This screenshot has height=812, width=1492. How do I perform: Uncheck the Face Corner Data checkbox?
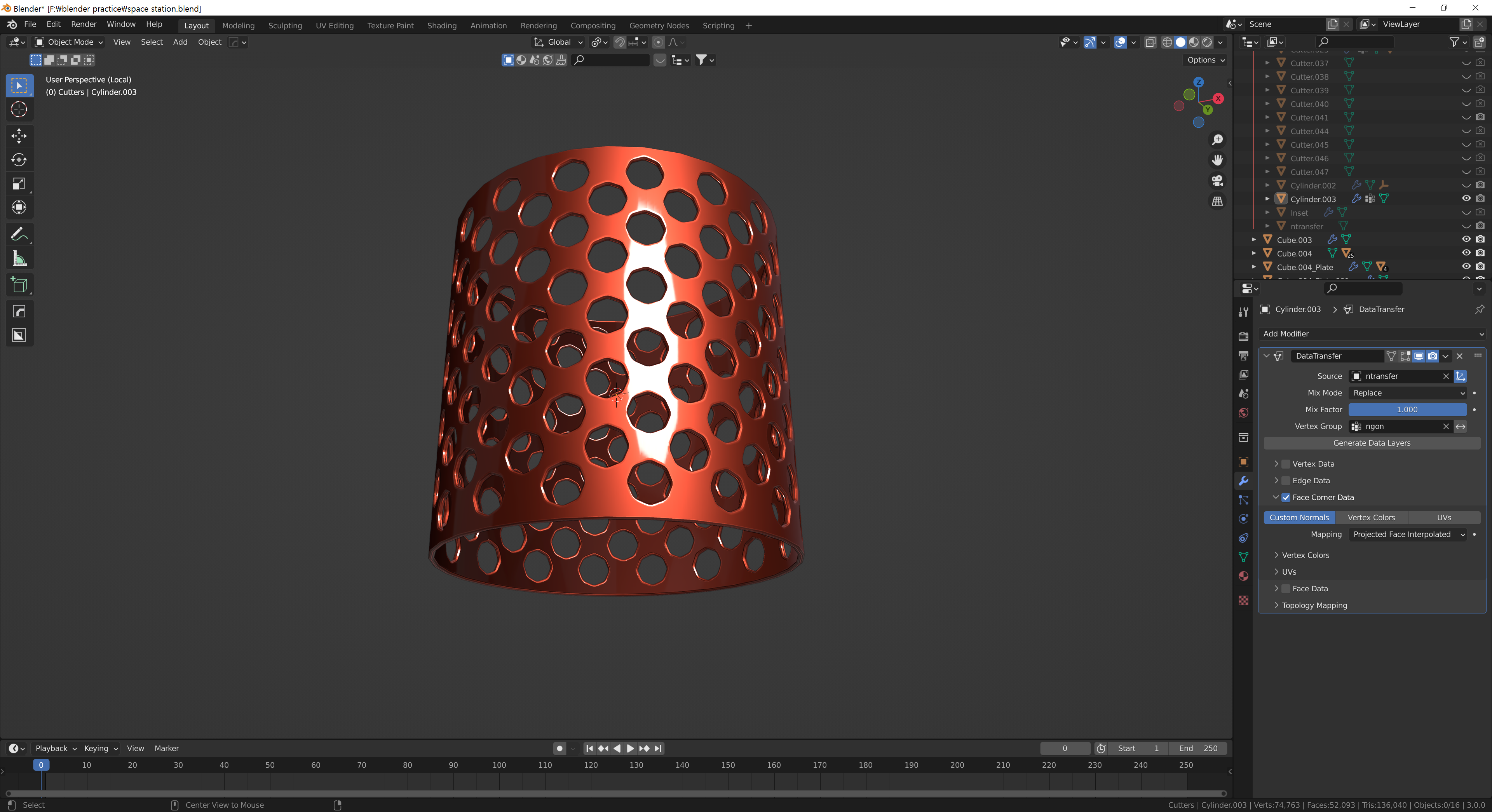(1285, 498)
